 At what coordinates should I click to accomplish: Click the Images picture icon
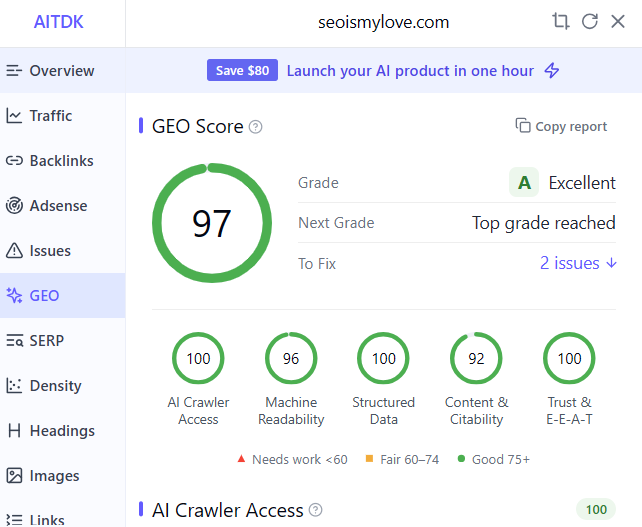[14, 475]
